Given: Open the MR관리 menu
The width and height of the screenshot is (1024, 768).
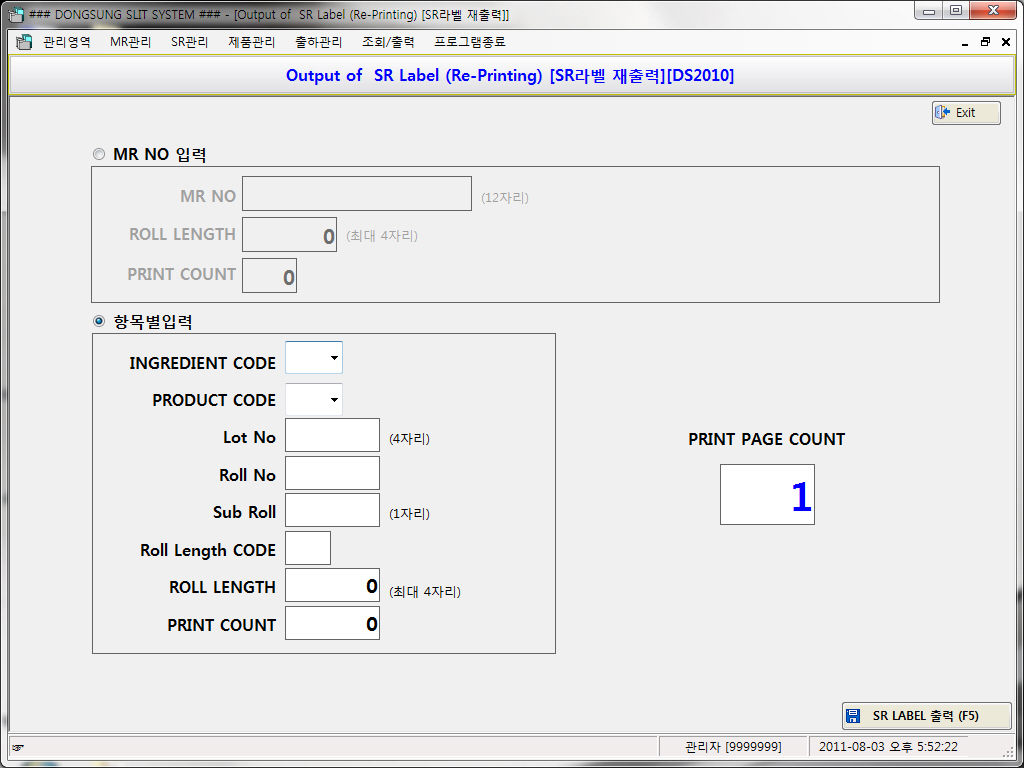Looking at the screenshot, I should (131, 42).
